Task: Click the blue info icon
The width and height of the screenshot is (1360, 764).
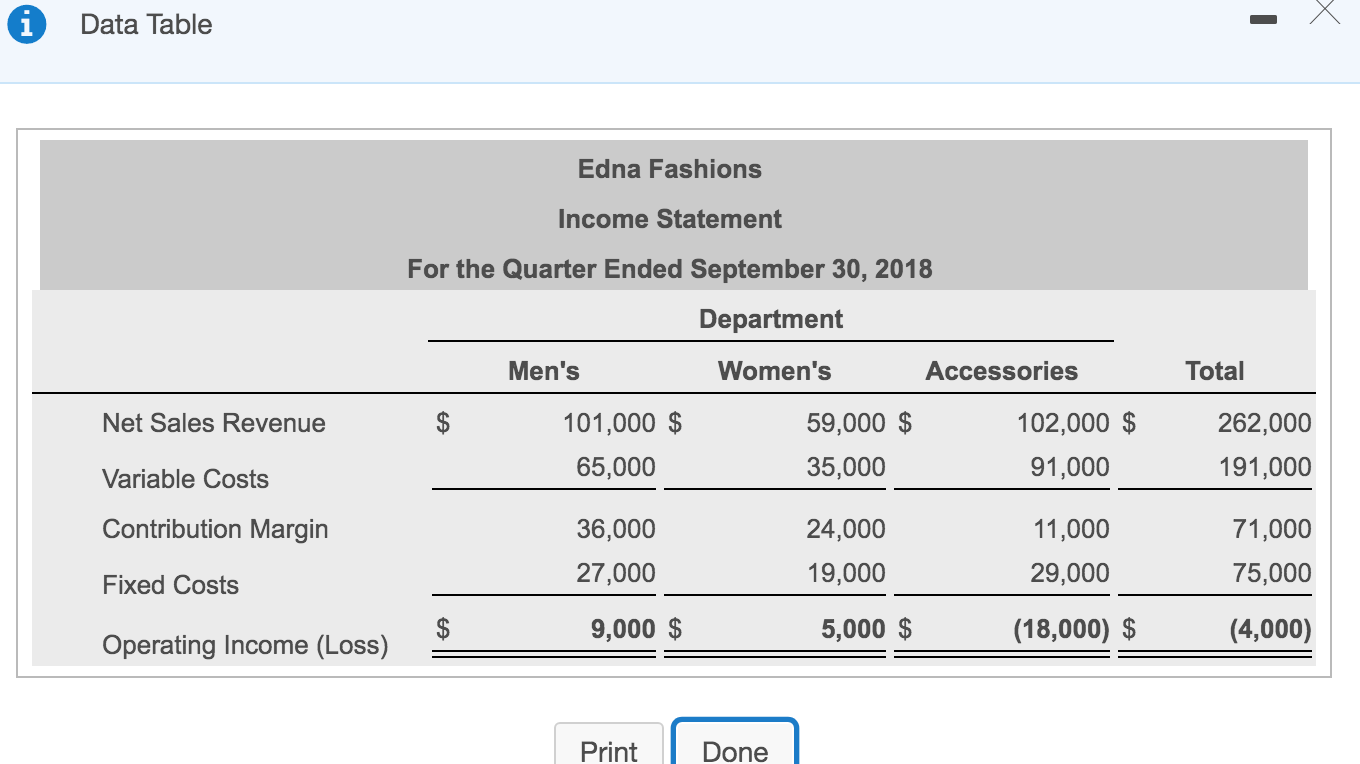Action: pyautogui.click(x=26, y=24)
